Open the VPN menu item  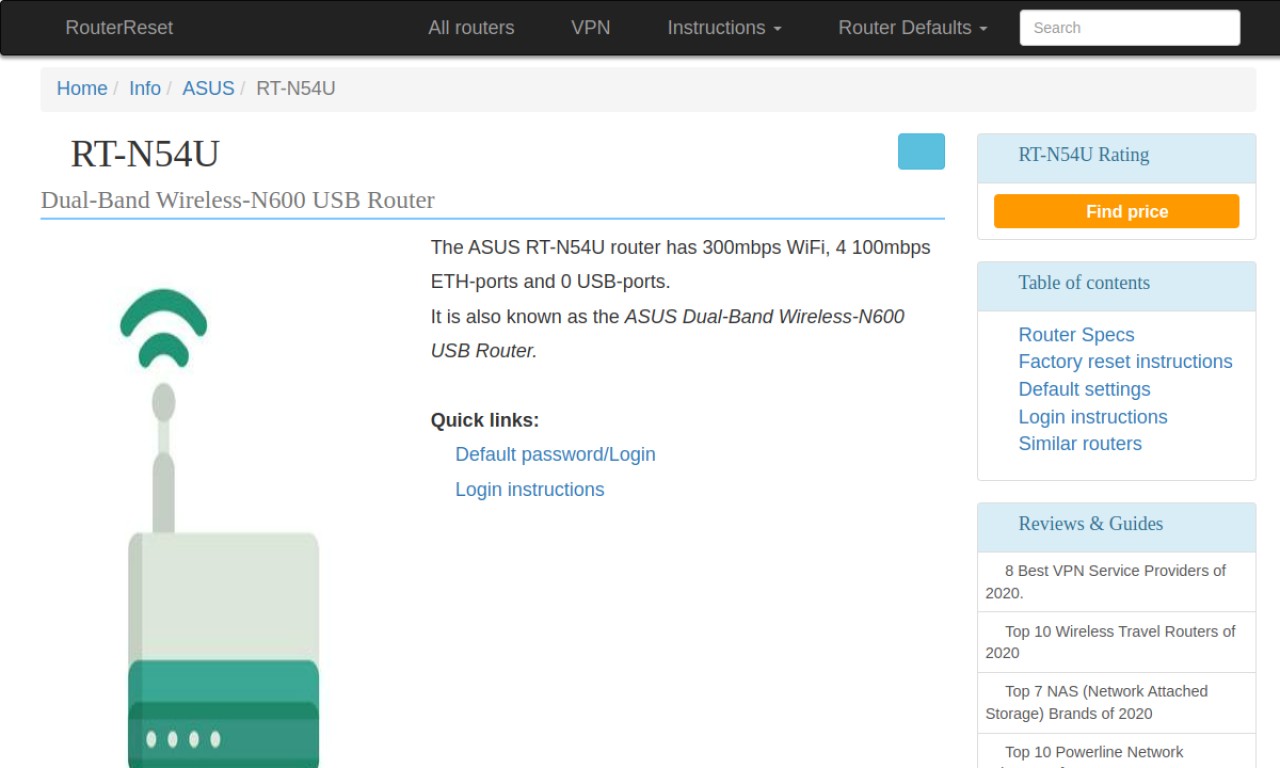click(x=590, y=28)
